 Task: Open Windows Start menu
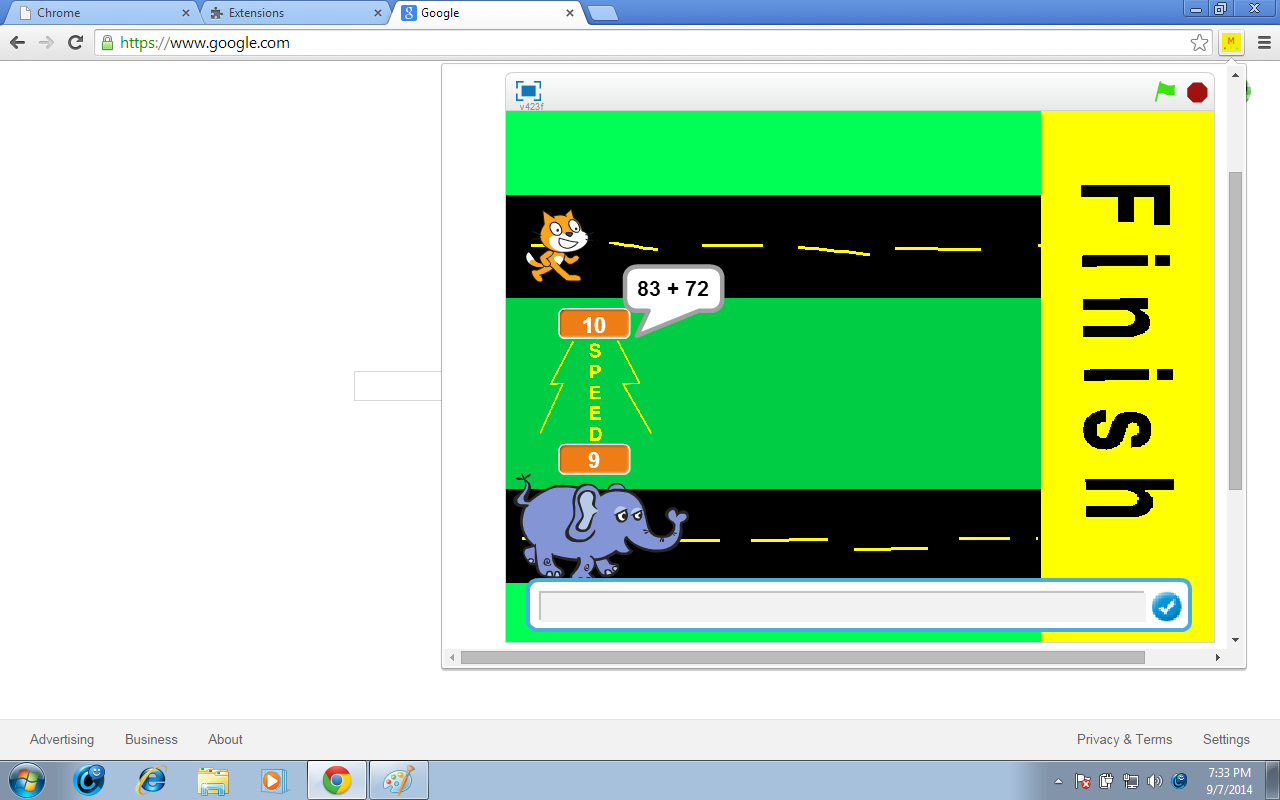coord(26,780)
